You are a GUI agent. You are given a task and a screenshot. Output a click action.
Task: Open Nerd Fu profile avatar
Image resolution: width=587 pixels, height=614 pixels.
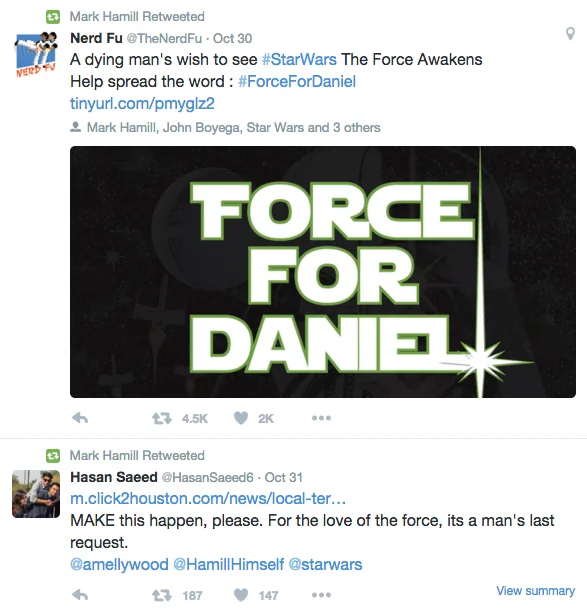(36, 55)
